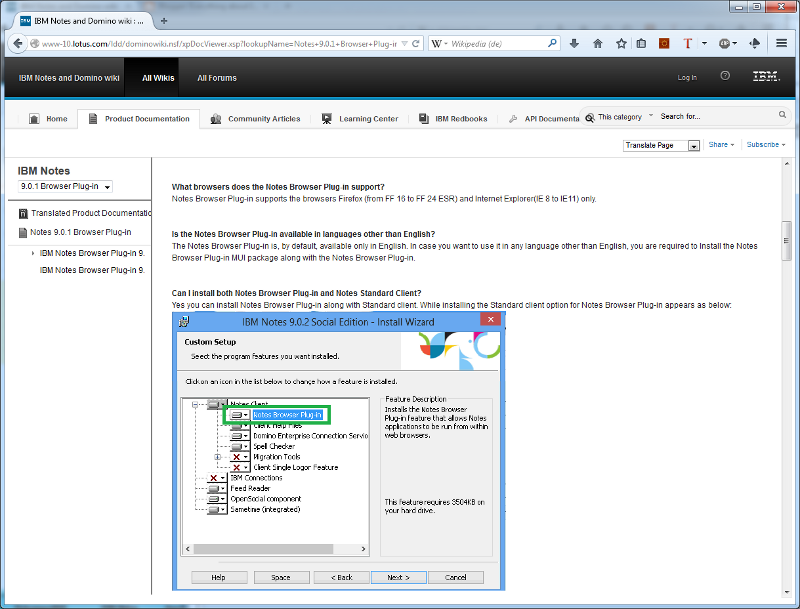
Task: Open the 9.0.1 Browser Plug-in version dropdown
Action: coord(65,186)
